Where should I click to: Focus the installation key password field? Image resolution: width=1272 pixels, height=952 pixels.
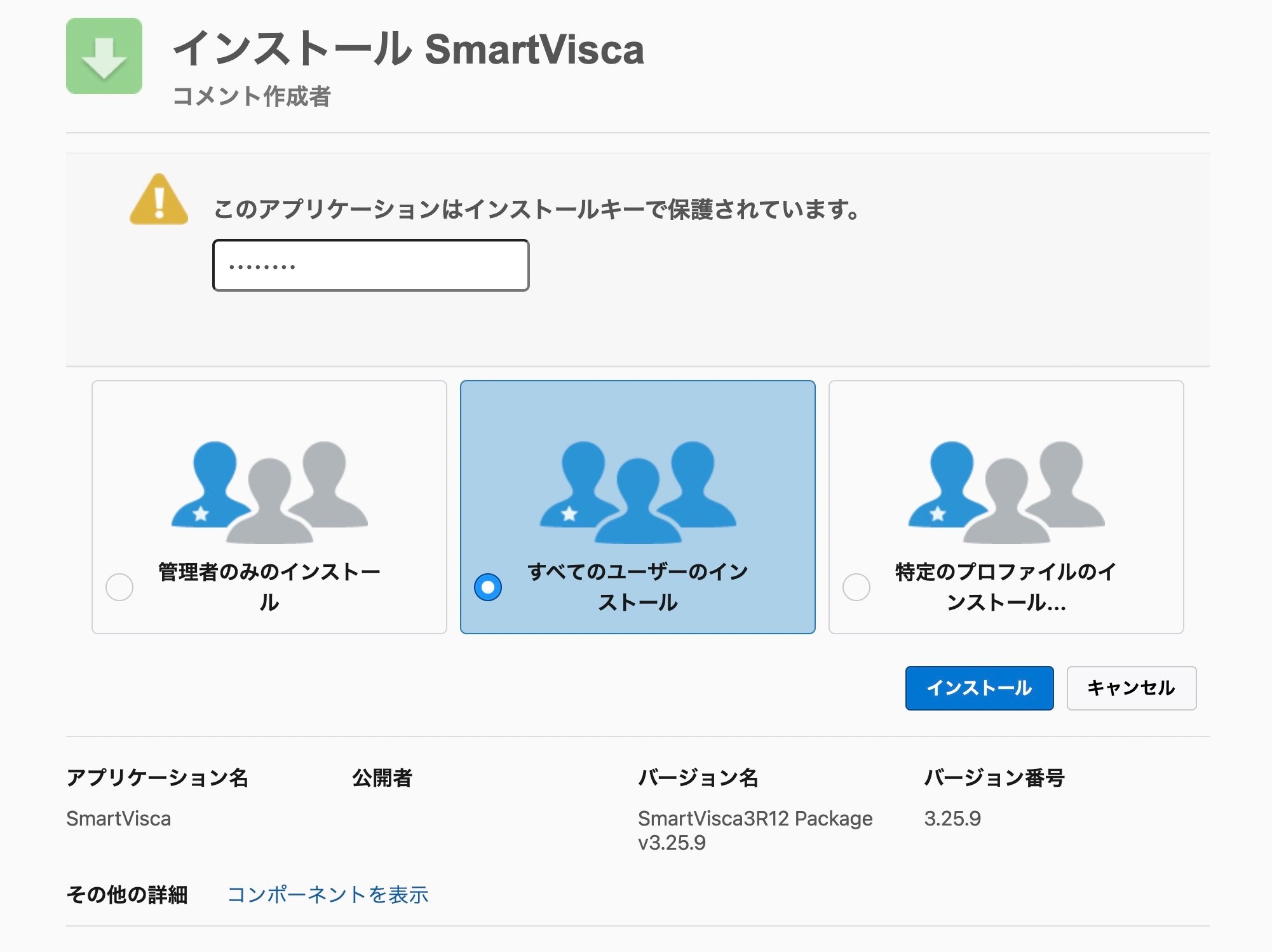tap(371, 266)
